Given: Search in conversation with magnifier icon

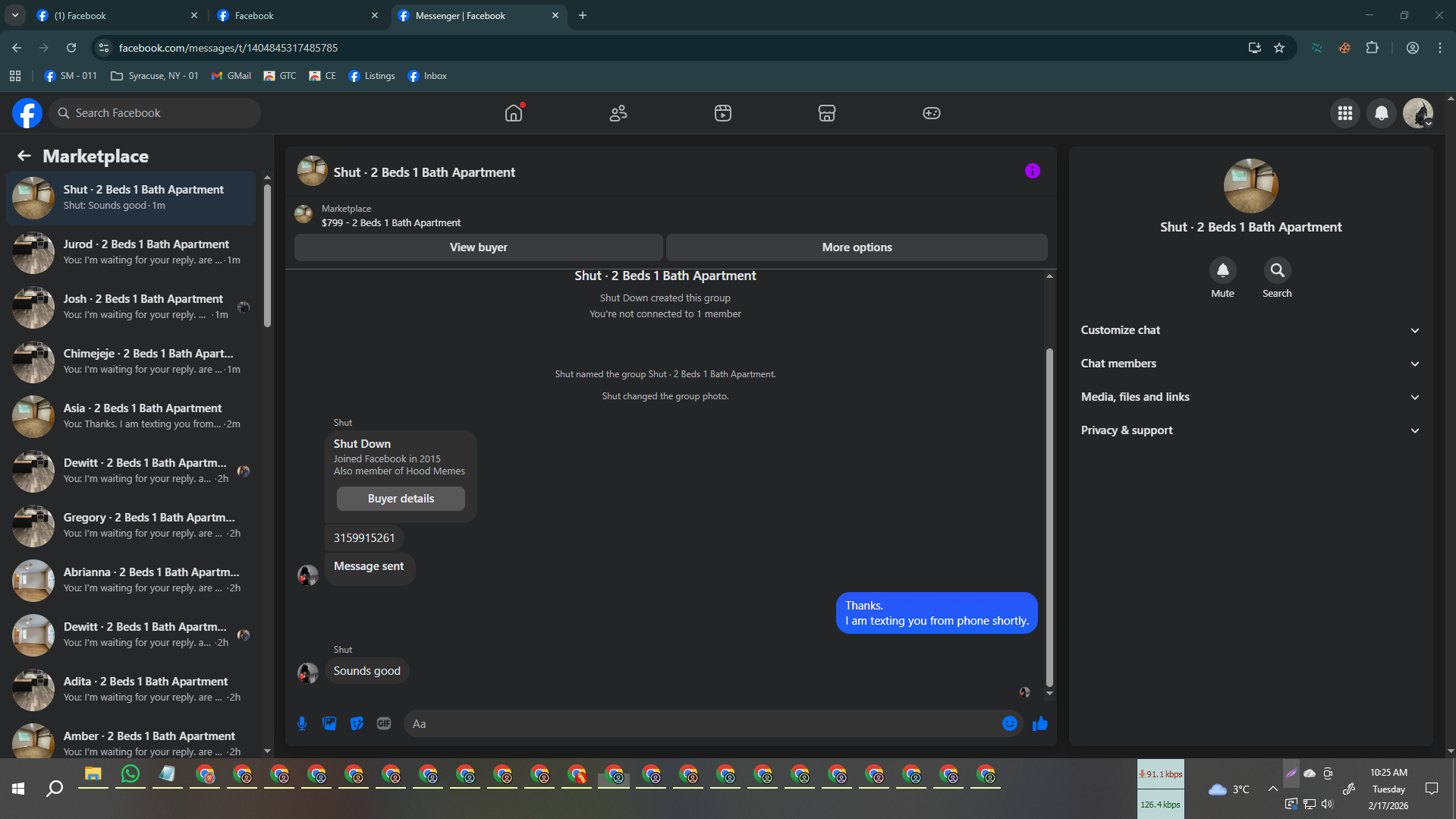Looking at the screenshot, I should coord(1277,270).
